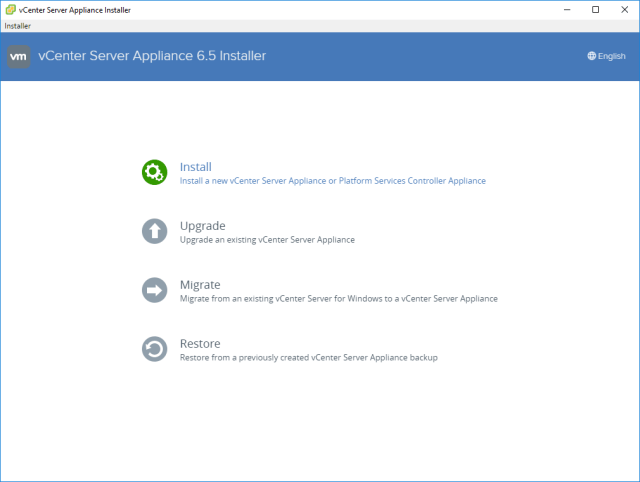Click 'Migrate from an existing vCenter Server' description
The width and height of the screenshot is (640, 482).
338,299
